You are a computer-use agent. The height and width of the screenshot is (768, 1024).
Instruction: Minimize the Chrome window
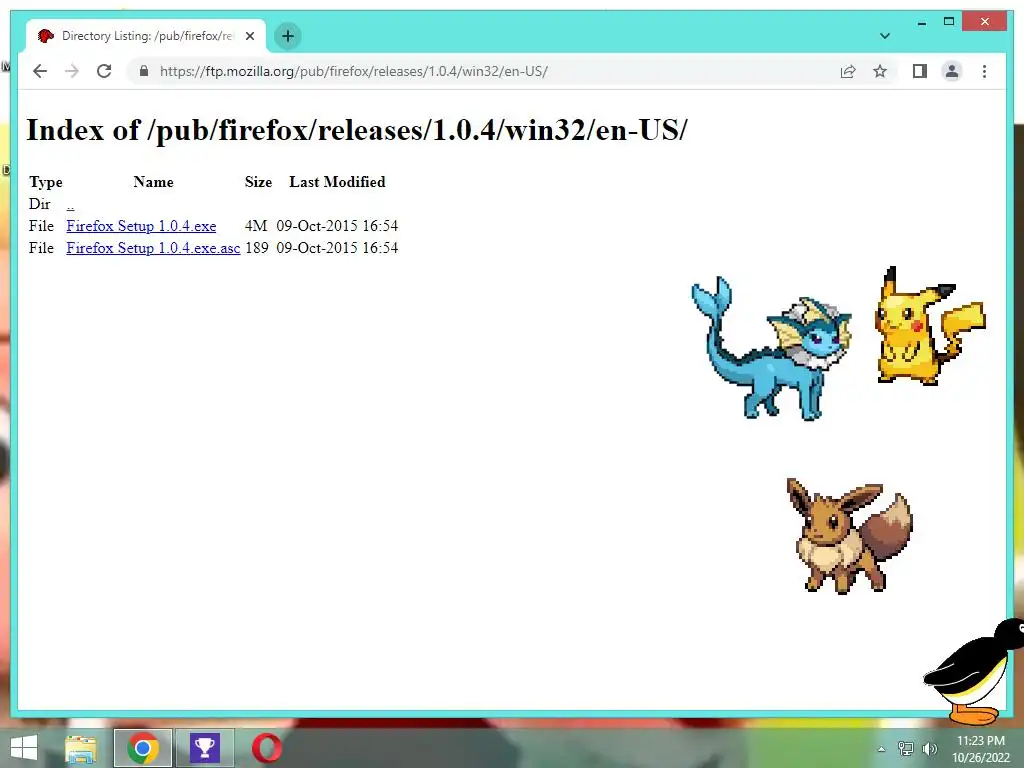point(922,22)
